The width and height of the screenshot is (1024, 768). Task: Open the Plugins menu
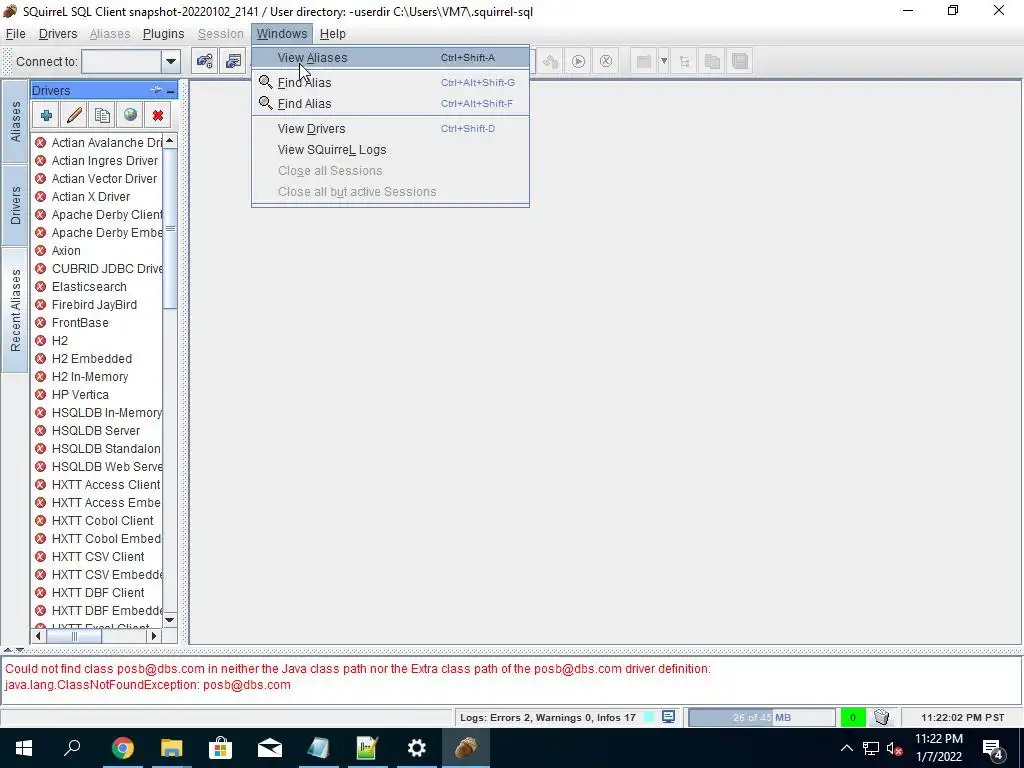(163, 34)
